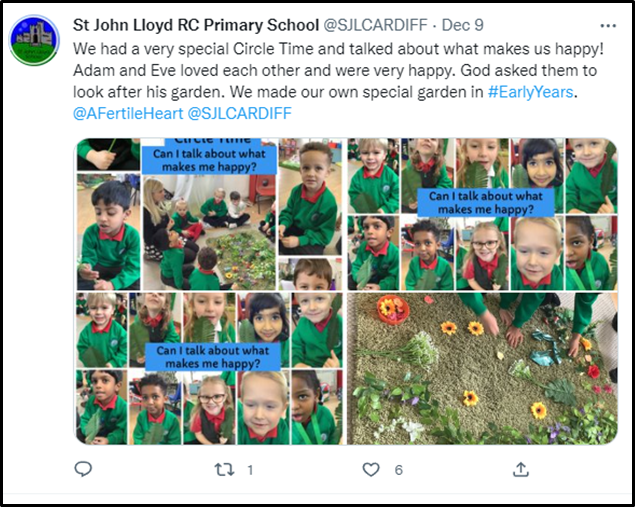
Task: Click the like count of 6
Action: [x=399, y=470]
